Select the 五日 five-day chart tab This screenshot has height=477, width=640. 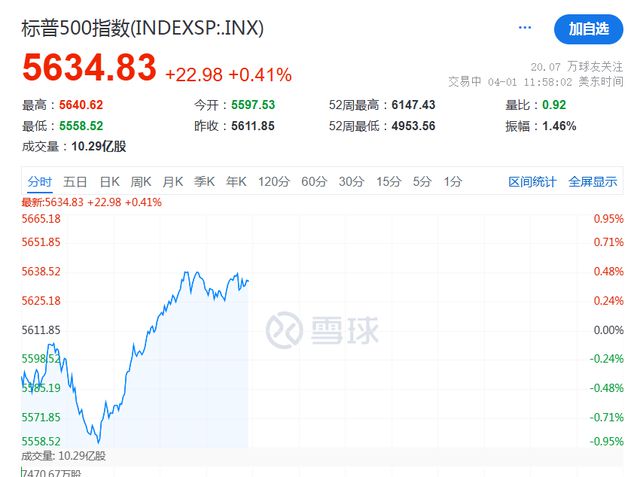pyautogui.click(x=75, y=182)
